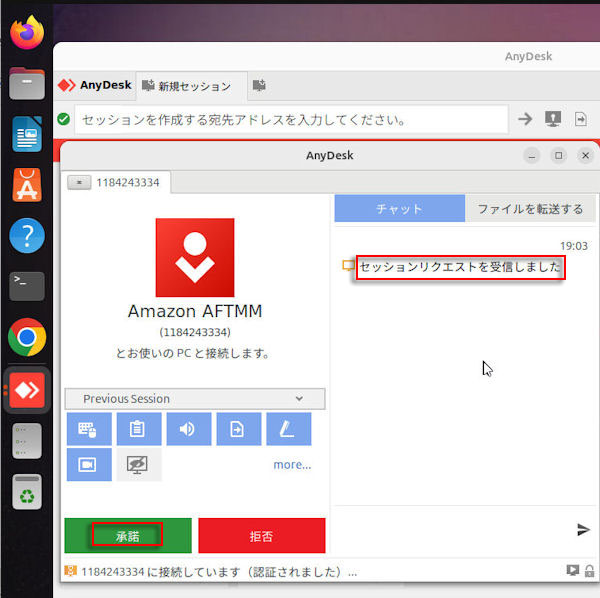
Task: Open the Previous Session profile dropdown
Action: [x=195, y=399]
